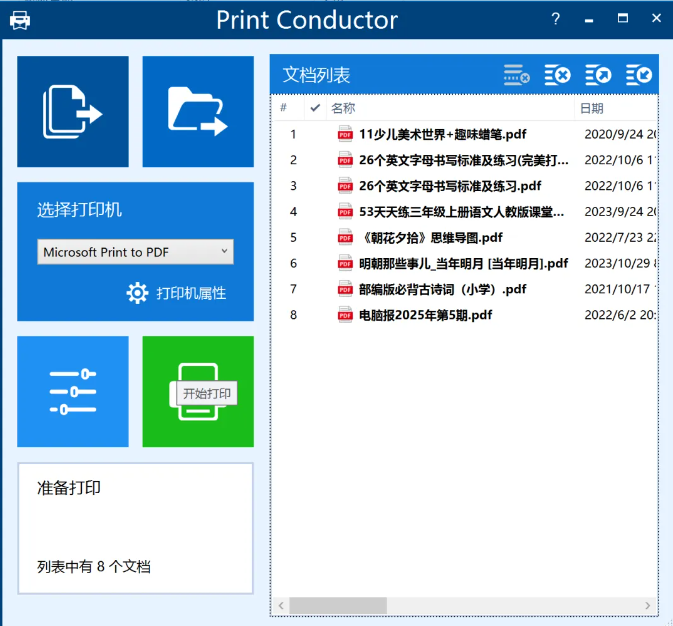The height and width of the screenshot is (626, 673).
Task: Click the Add folder tile
Action: (198, 112)
